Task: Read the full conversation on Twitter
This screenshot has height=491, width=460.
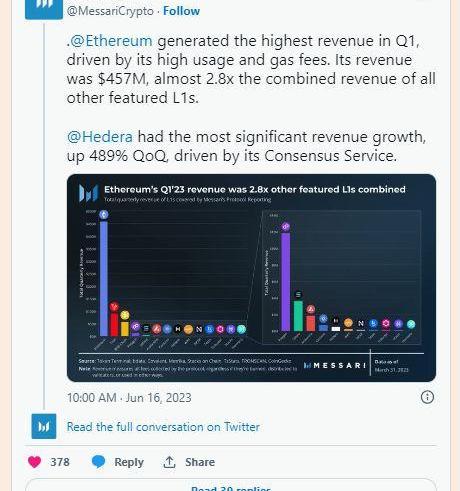Action: (163, 427)
